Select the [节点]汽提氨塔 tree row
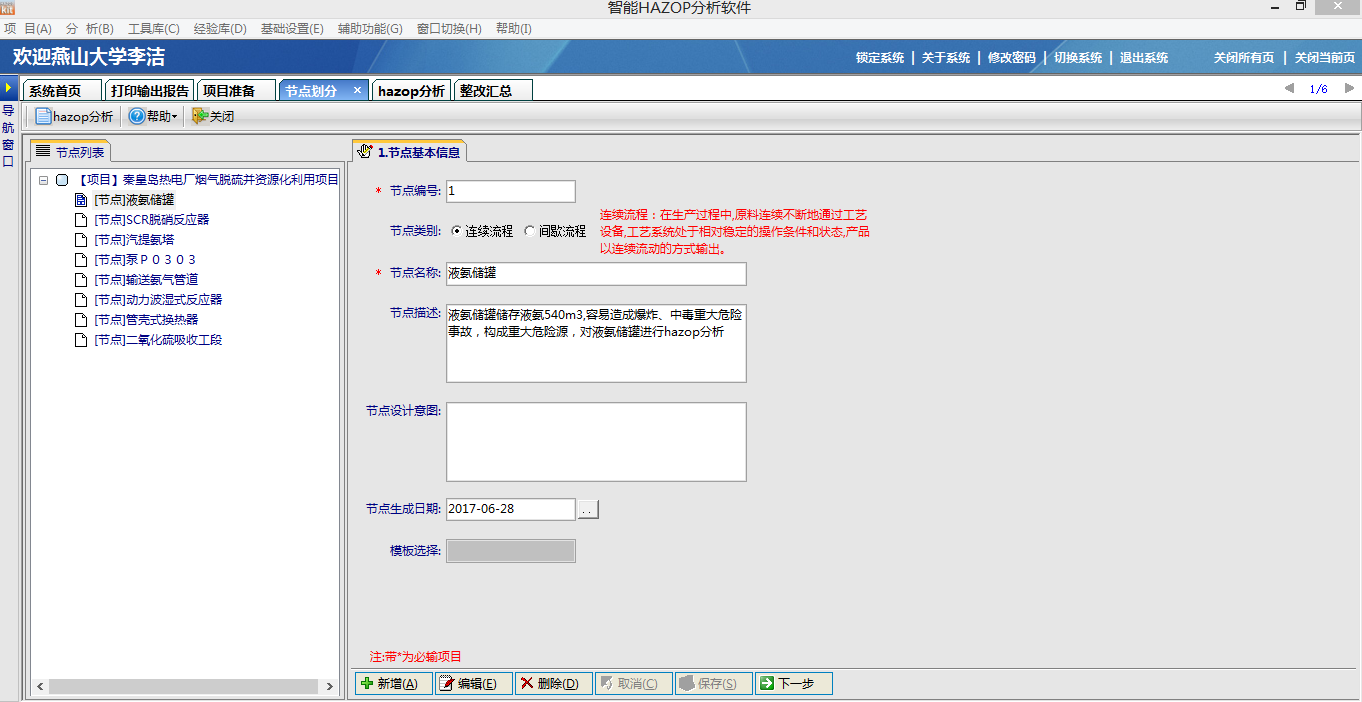Screen dimensions: 1362x702 coord(135,240)
